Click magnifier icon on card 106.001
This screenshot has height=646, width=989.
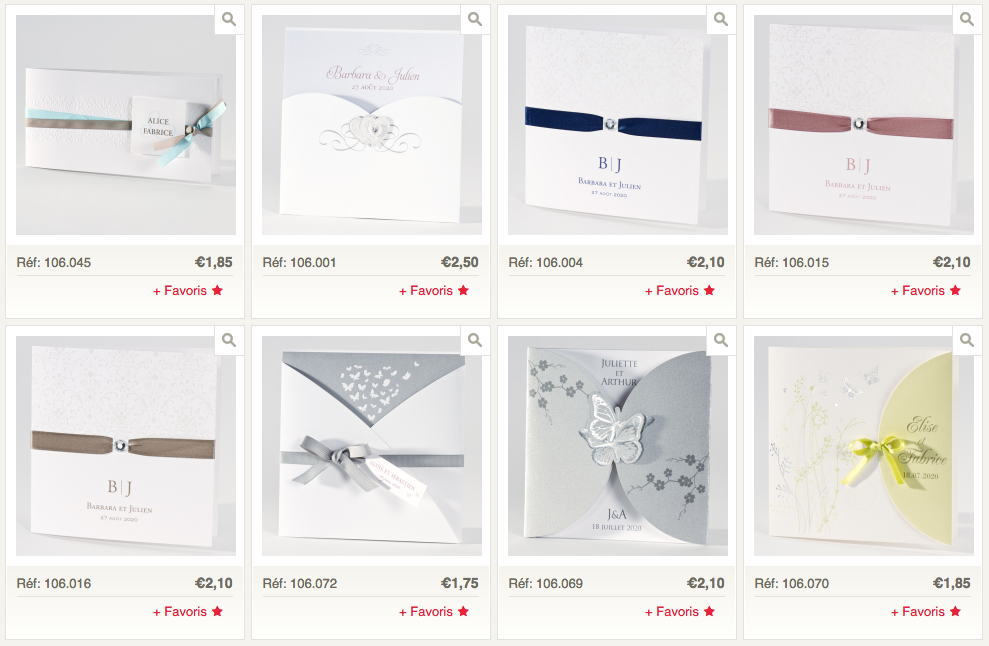pos(475,19)
